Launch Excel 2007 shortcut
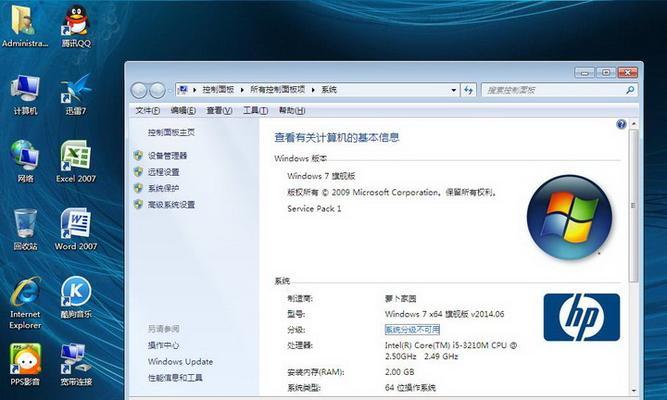667x400 pixels. [x=76, y=162]
